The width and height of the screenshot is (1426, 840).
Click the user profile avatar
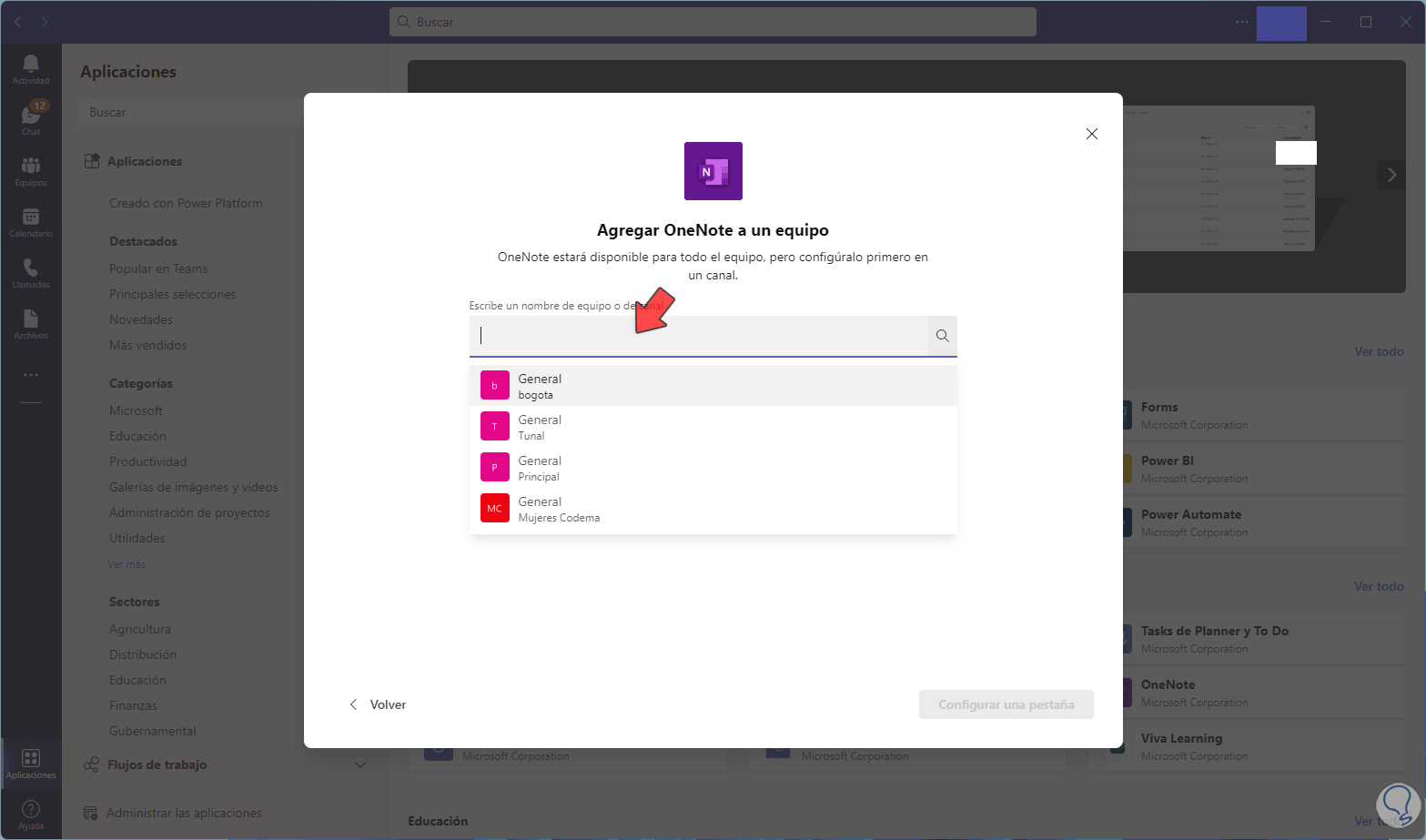1281,23
